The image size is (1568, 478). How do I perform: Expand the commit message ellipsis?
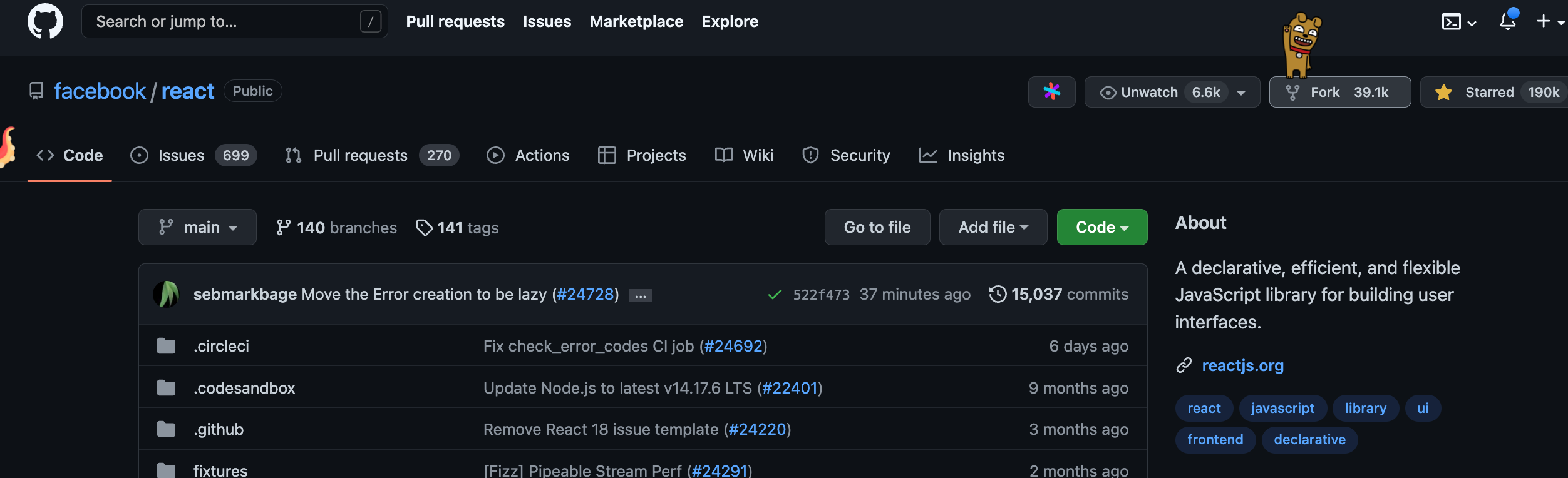click(640, 295)
